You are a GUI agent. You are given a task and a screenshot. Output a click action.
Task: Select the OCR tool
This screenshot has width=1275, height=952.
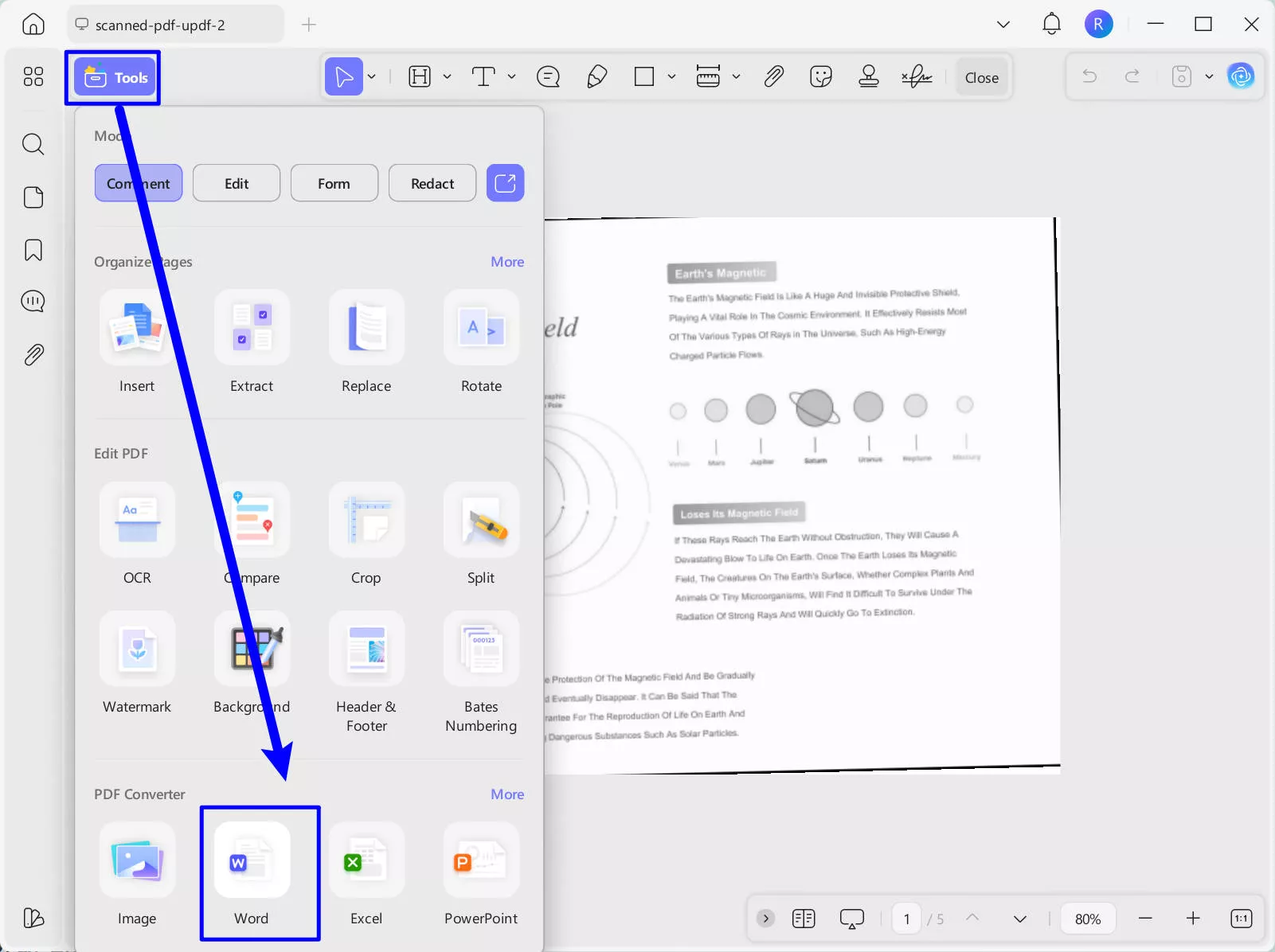(136, 533)
